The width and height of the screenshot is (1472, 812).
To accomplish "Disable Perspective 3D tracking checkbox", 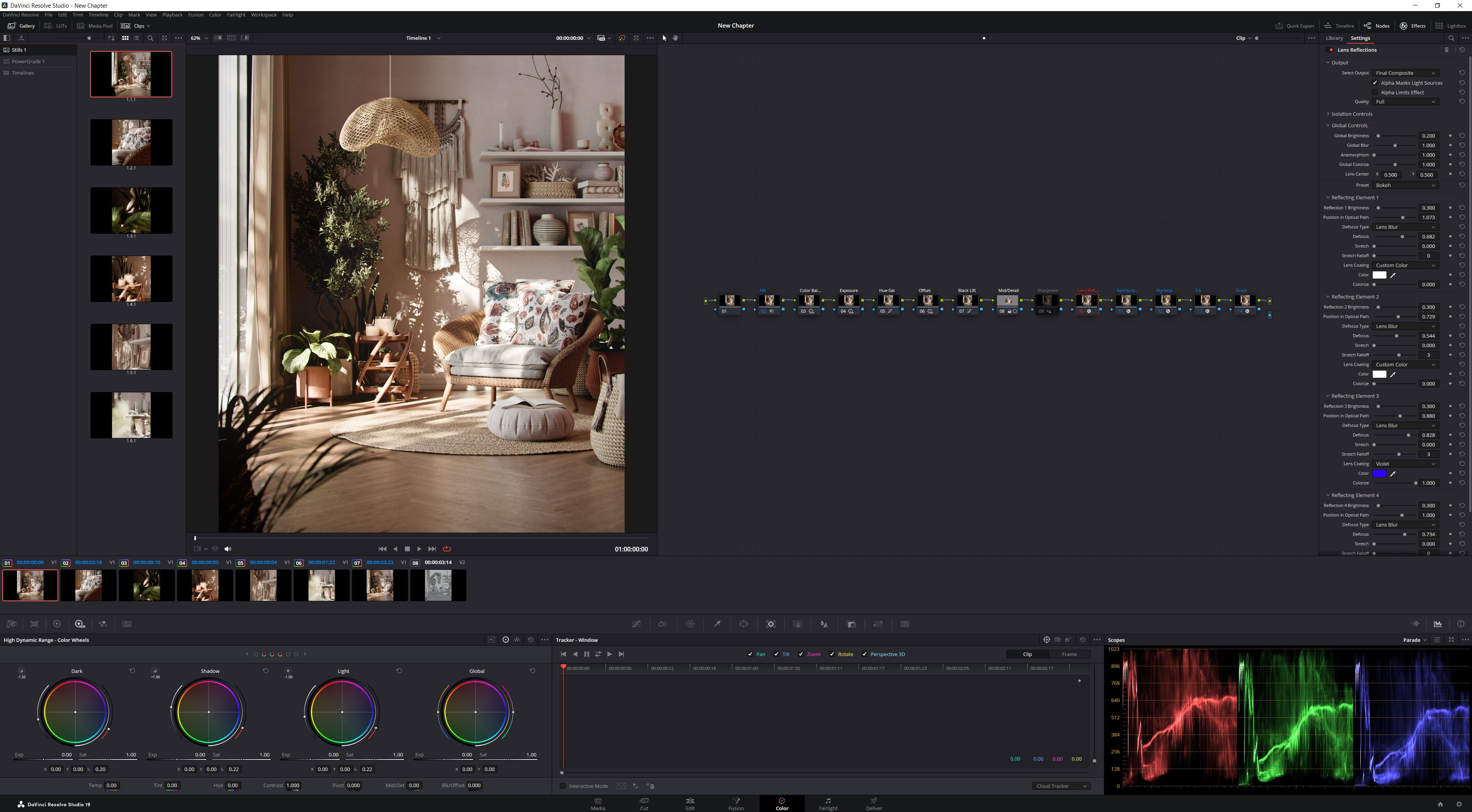I will (x=865, y=655).
